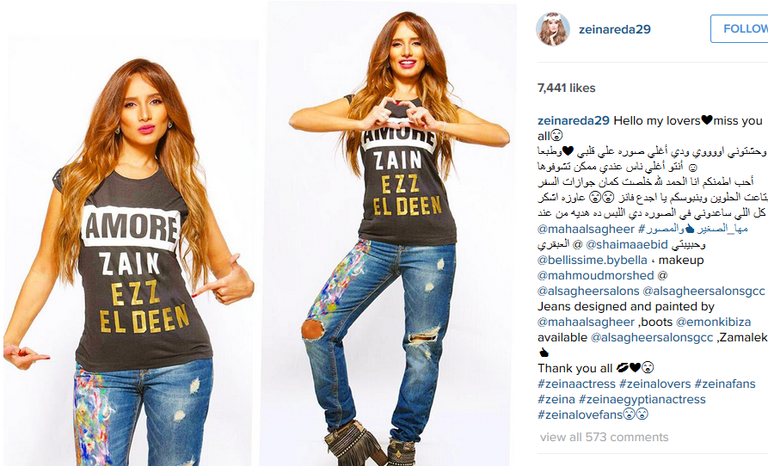Click the left photo with pointing pose
This screenshot has height=466, width=768.
click(132, 251)
